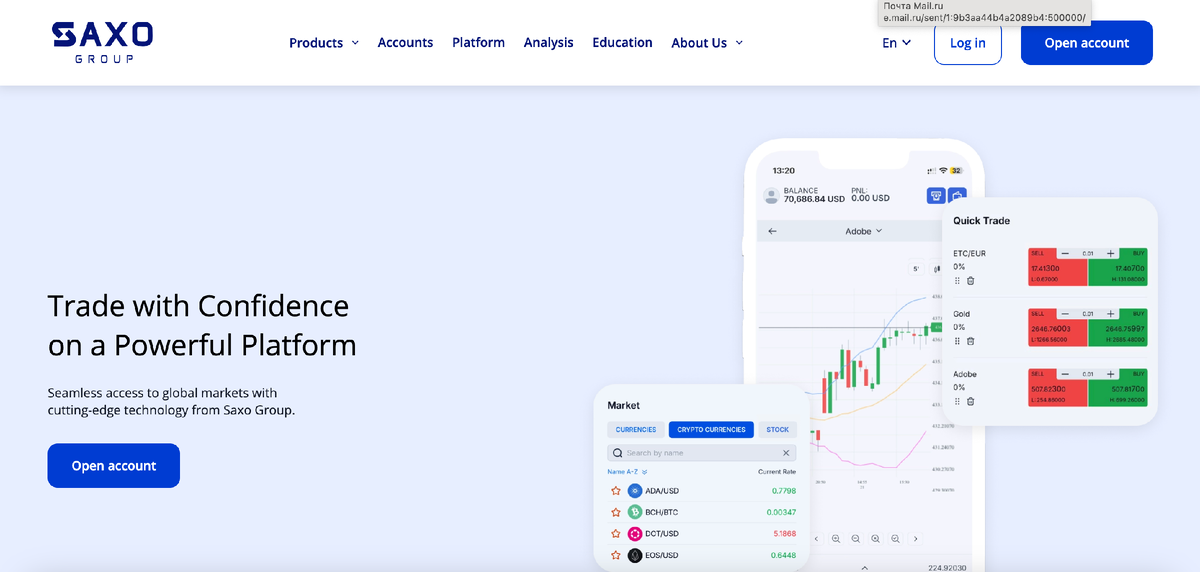Click the Log in button

coord(967,43)
